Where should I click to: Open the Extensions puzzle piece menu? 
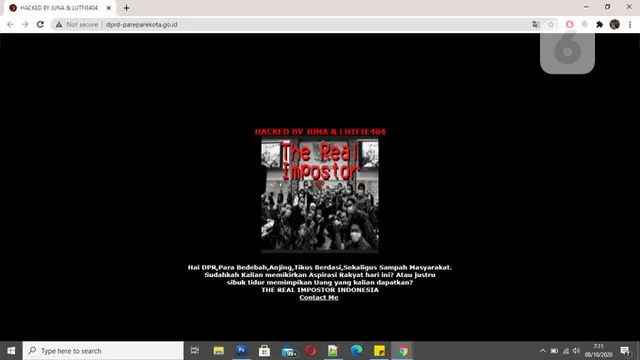(600, 24)
